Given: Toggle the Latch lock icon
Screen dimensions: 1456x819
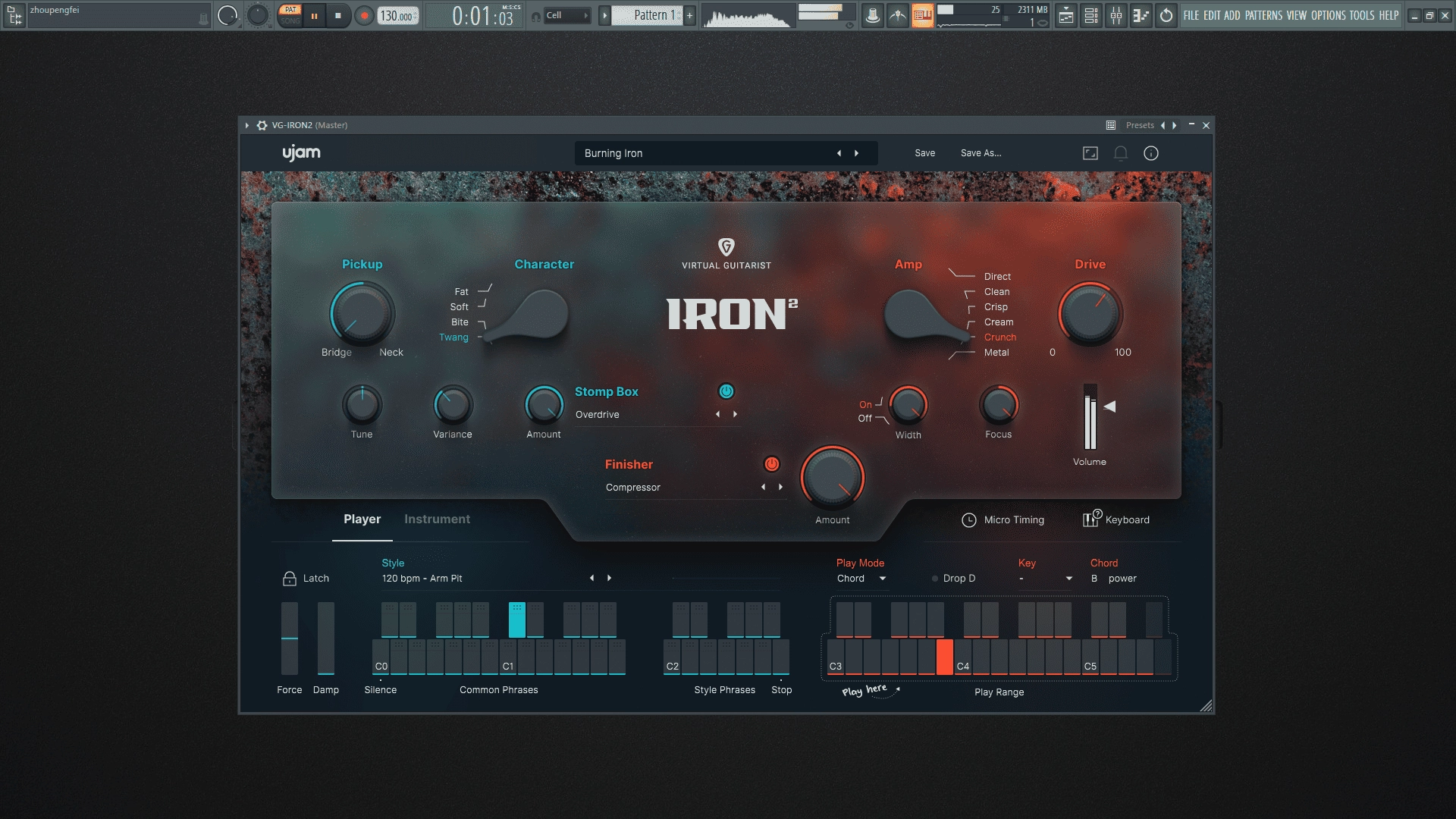Looking at the screenshot, I should 289,579.
